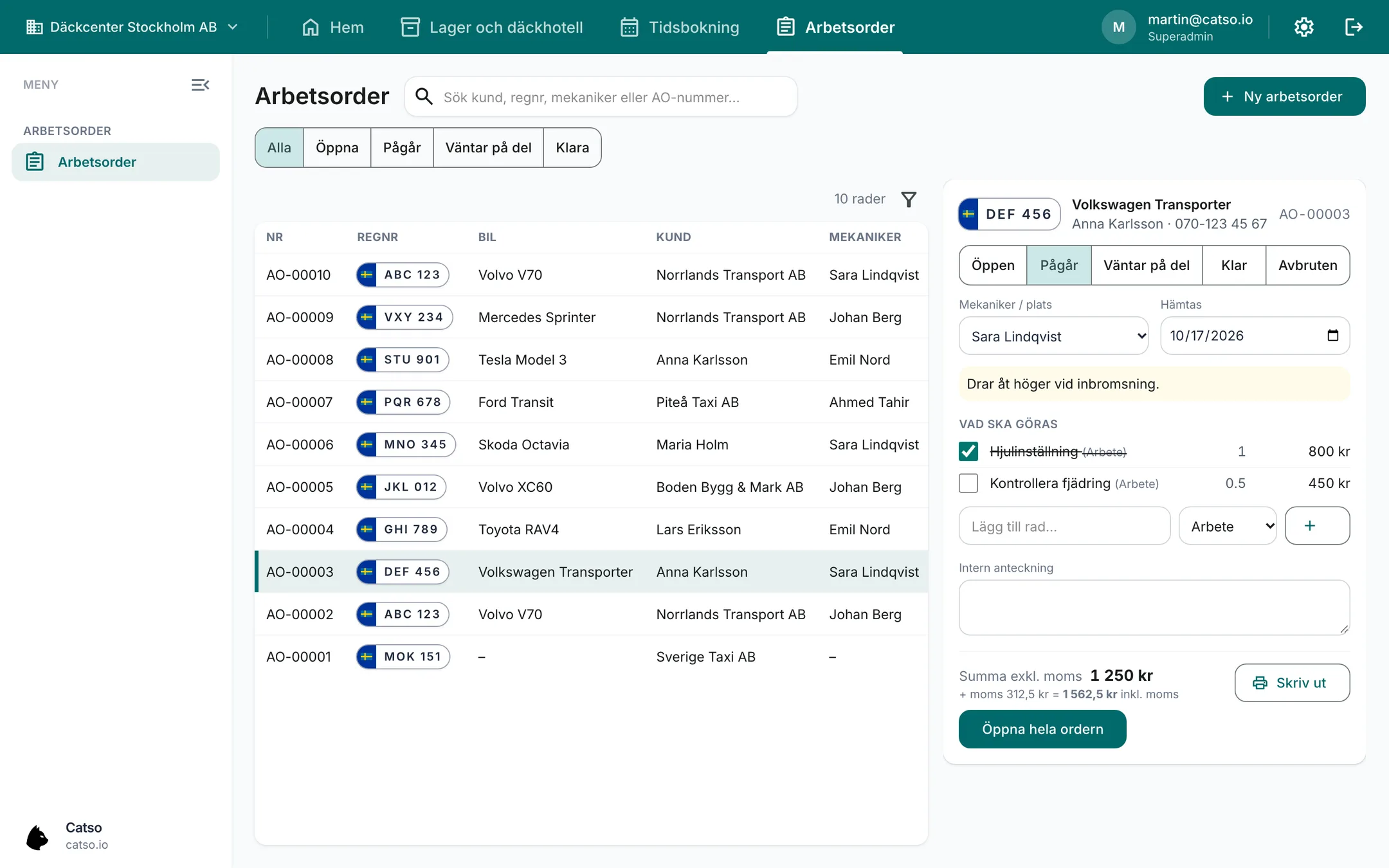
Task: Set order status to Öppen
Action: coord(993,265)
